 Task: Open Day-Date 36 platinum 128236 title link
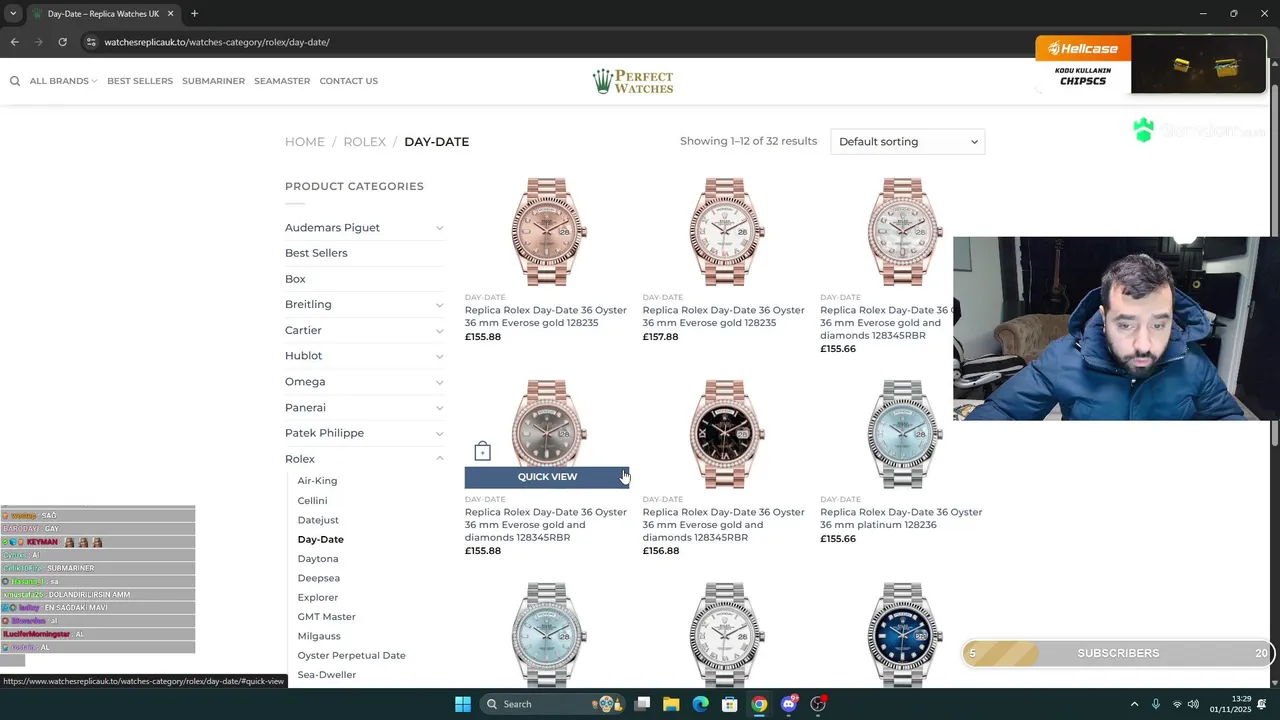(901, 518)
